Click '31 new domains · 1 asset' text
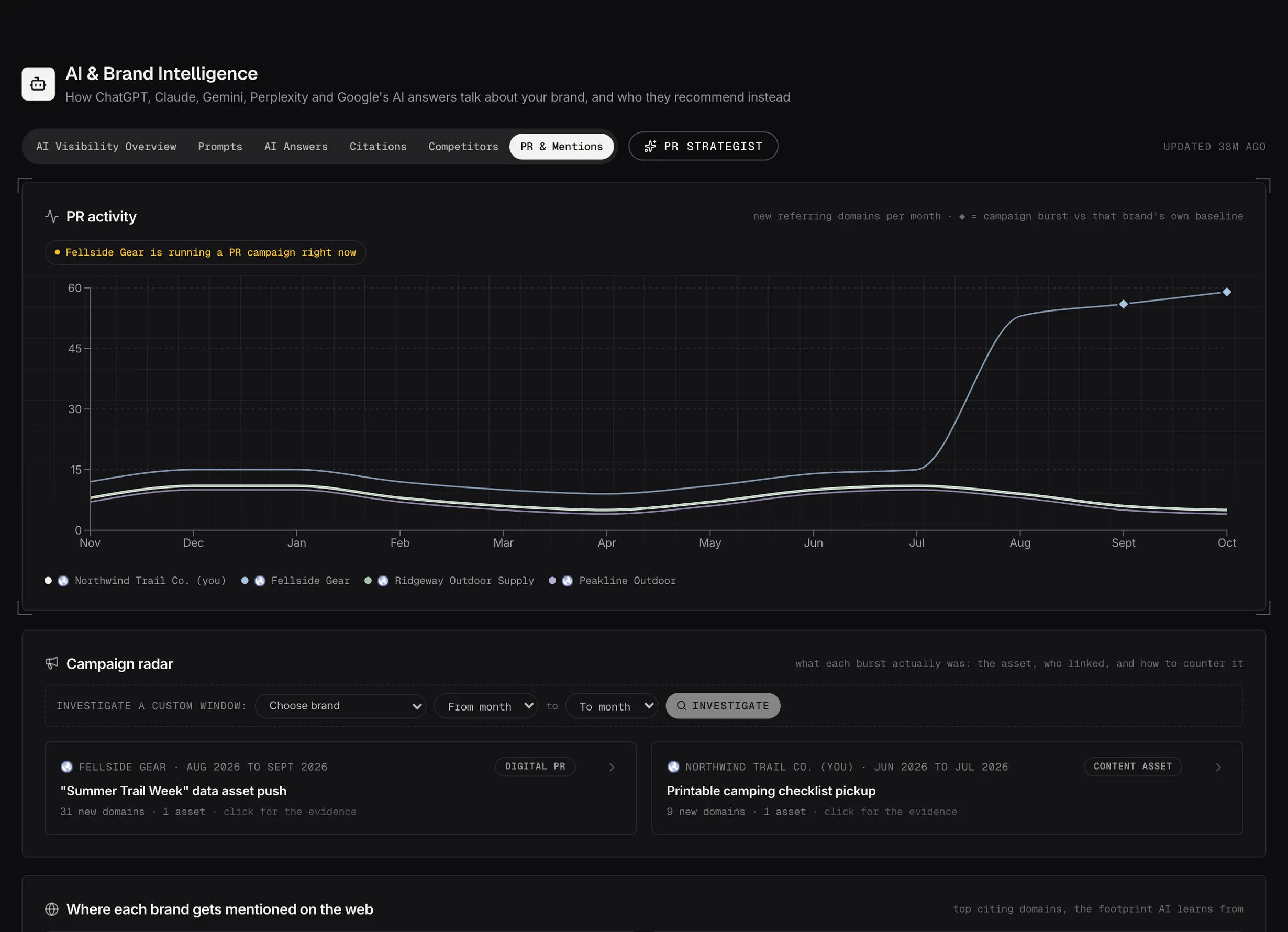Viewport: 1288px width, 932px height. coord(133,812)
